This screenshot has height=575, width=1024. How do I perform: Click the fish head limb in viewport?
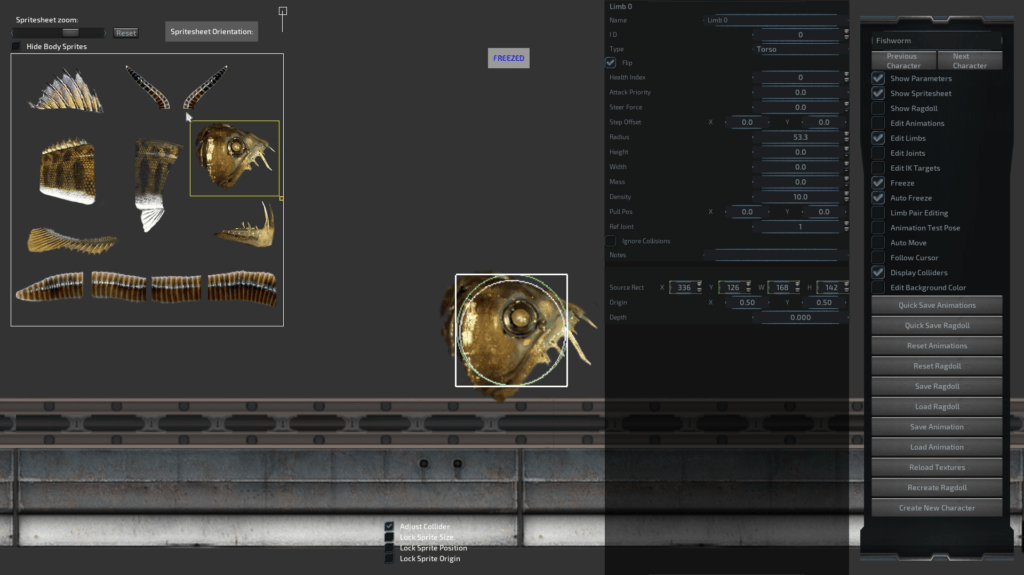(511, 330)
